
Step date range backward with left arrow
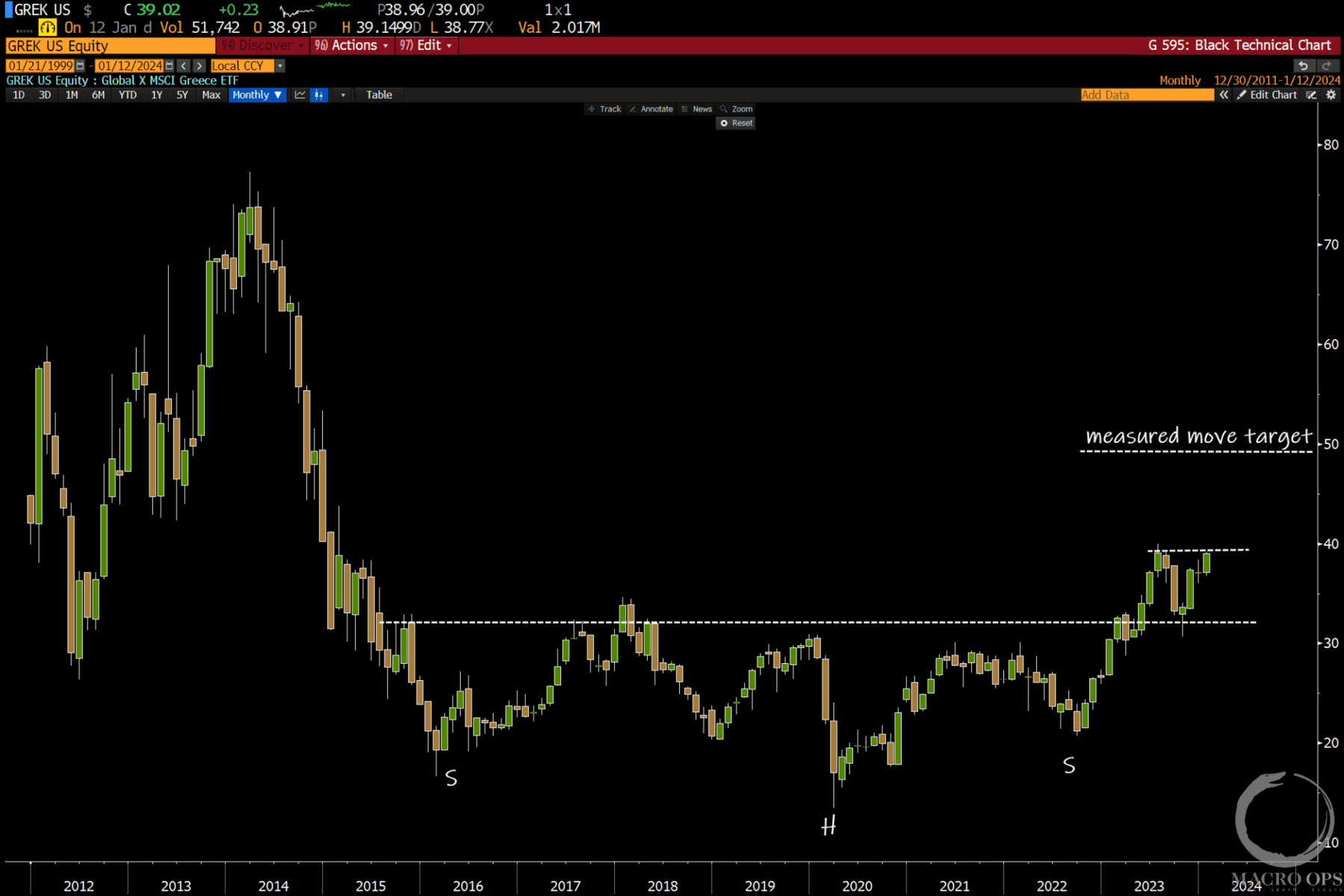tap(184, 66)
